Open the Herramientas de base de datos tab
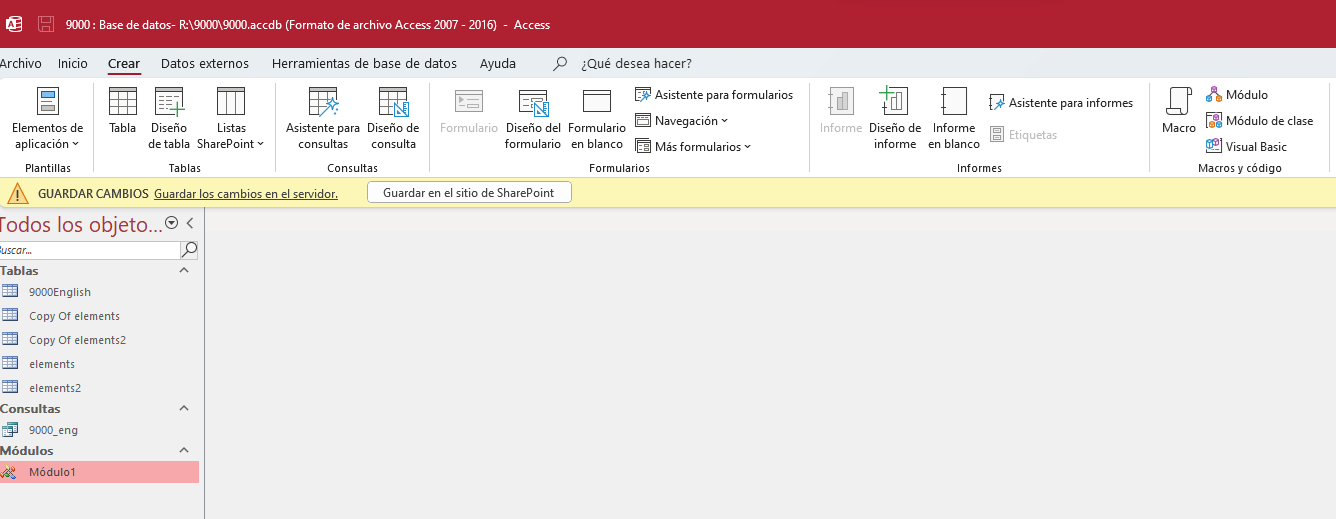The image size is (1336, 519). [x=364, y=64]
